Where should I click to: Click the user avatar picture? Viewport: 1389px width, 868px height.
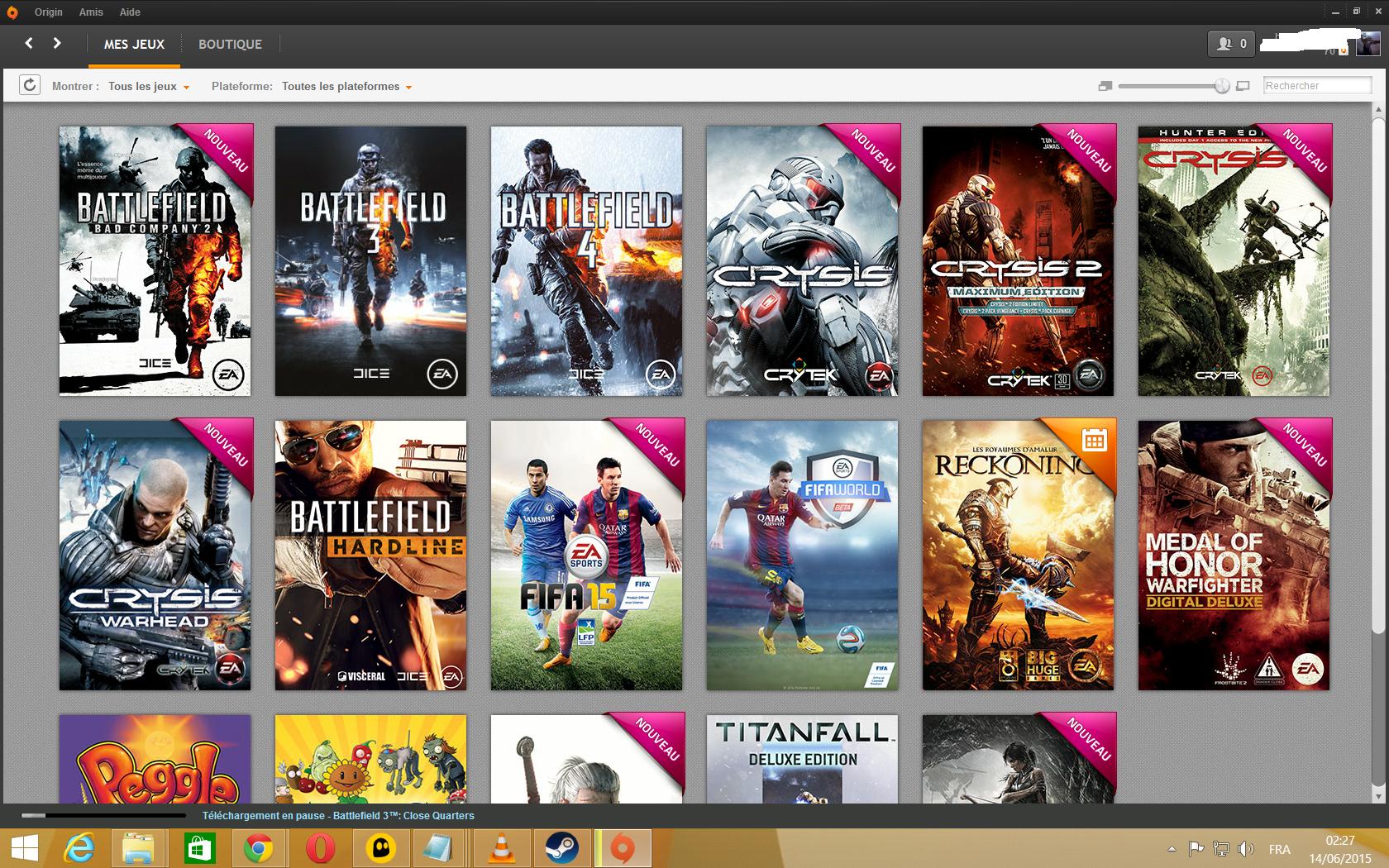pos(1368,44)
